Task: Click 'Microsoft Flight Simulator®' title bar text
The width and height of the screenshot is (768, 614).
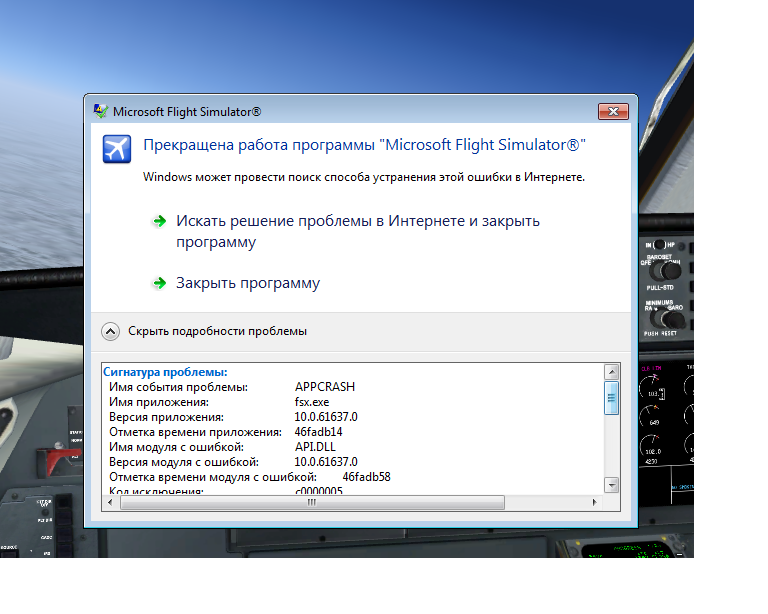Action: coord(187,112)
